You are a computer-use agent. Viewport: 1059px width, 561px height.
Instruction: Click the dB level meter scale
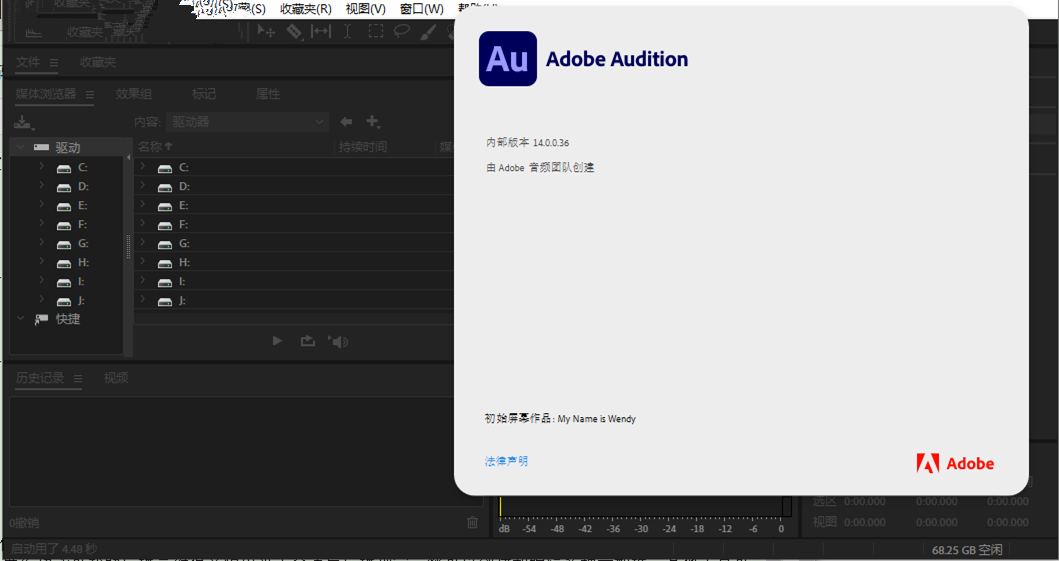(641, 529)
